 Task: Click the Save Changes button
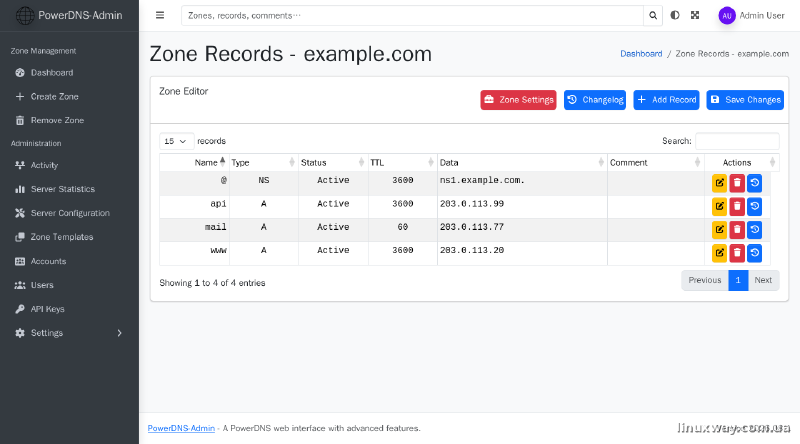click(x=745, y=100)
